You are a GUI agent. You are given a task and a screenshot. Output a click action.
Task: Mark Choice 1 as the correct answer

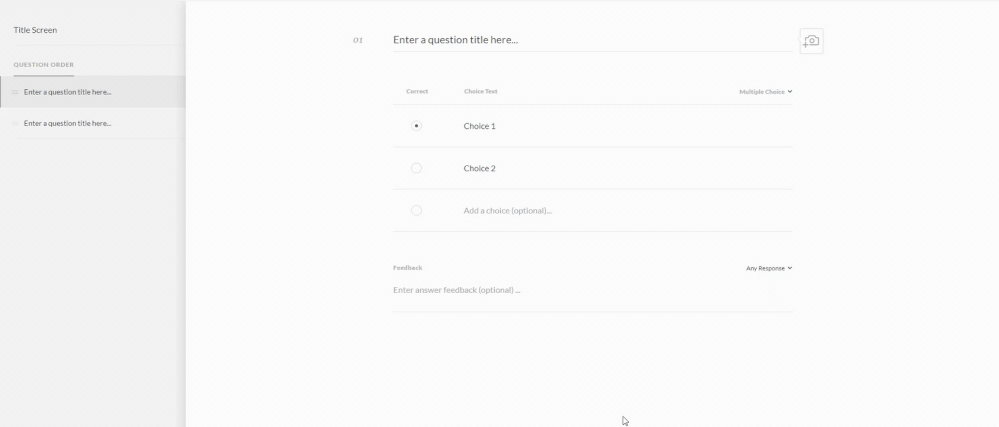coord(416,126)
